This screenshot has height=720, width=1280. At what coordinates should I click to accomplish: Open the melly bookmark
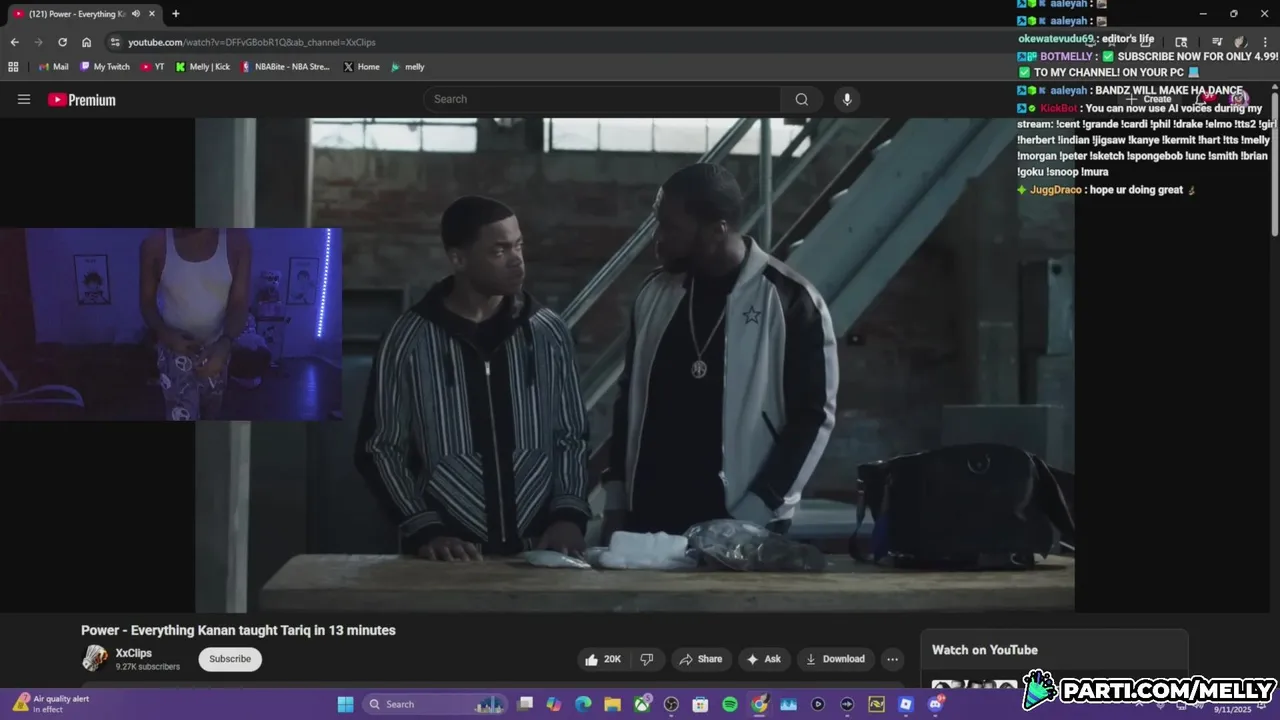408,67
